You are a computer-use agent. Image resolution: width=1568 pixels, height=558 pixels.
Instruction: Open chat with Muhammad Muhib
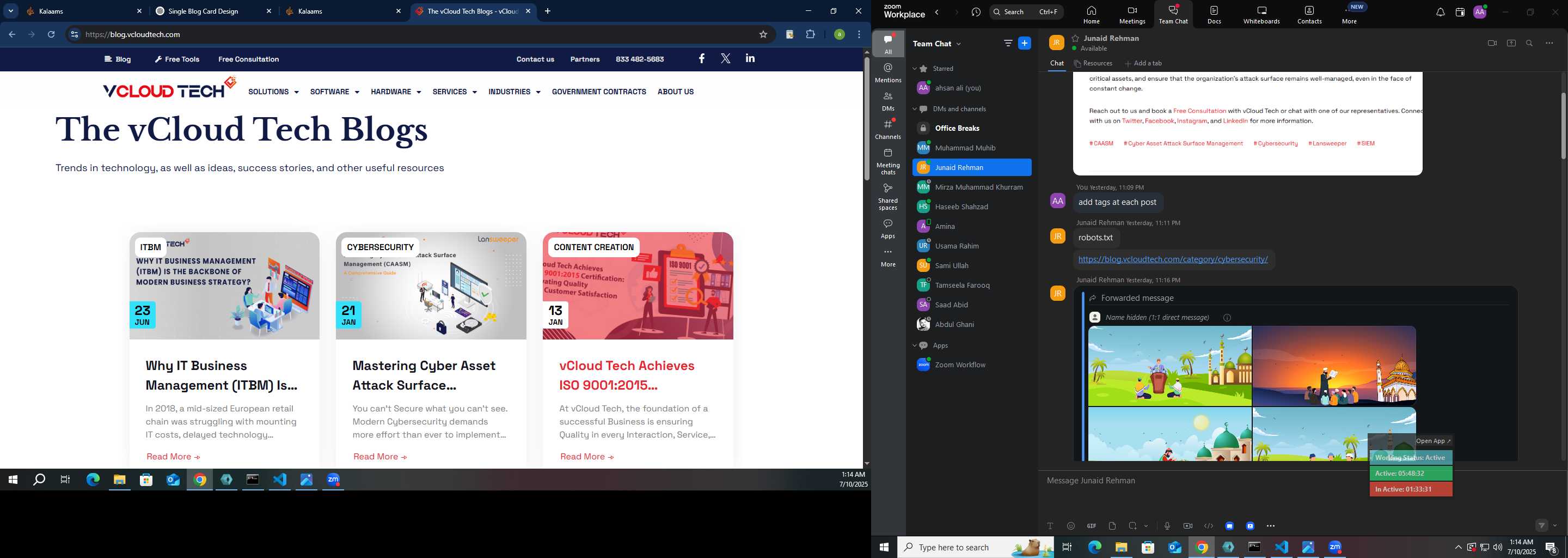[972, 148]
